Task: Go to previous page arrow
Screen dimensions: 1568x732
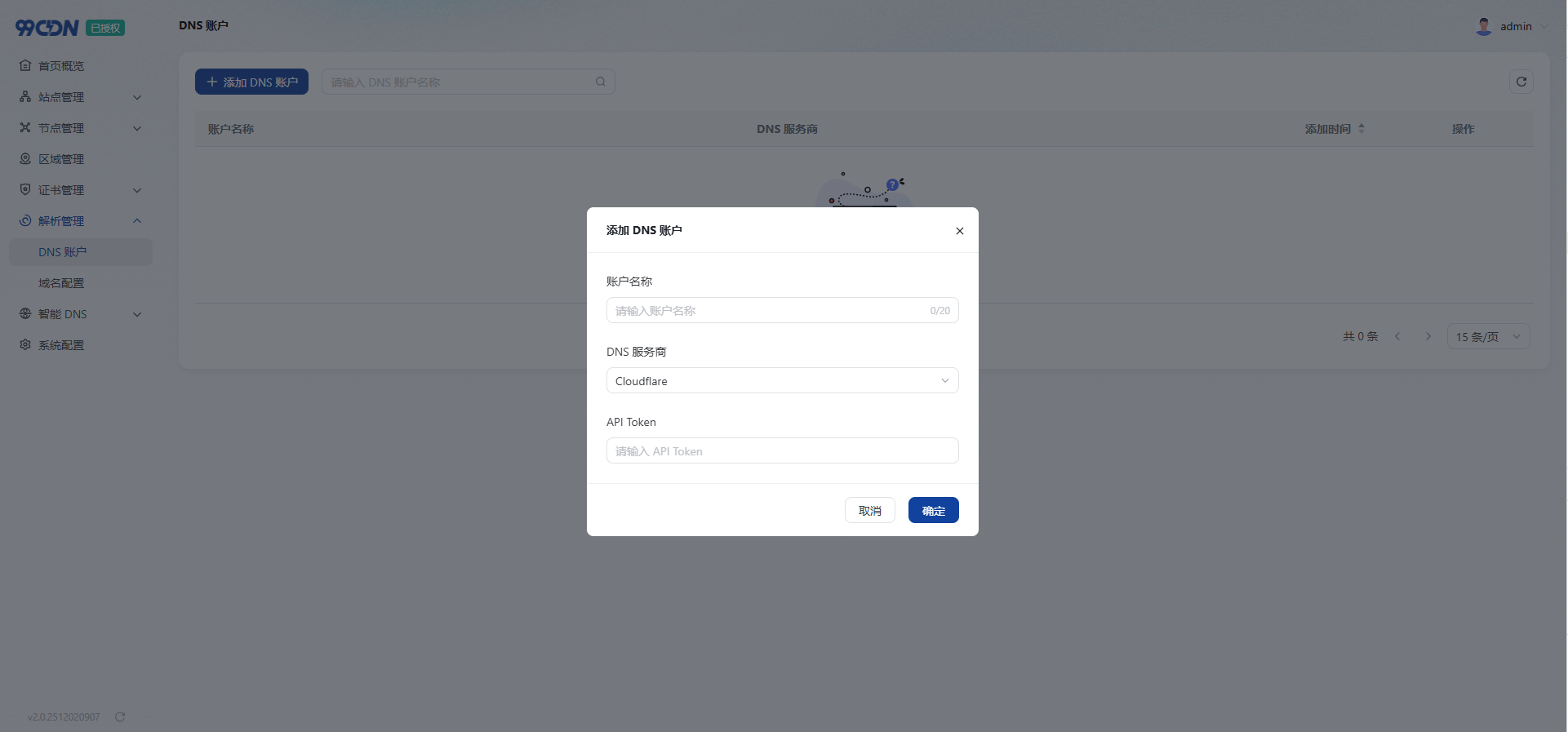Action: pyautogui.click(x=1397, y=336)
